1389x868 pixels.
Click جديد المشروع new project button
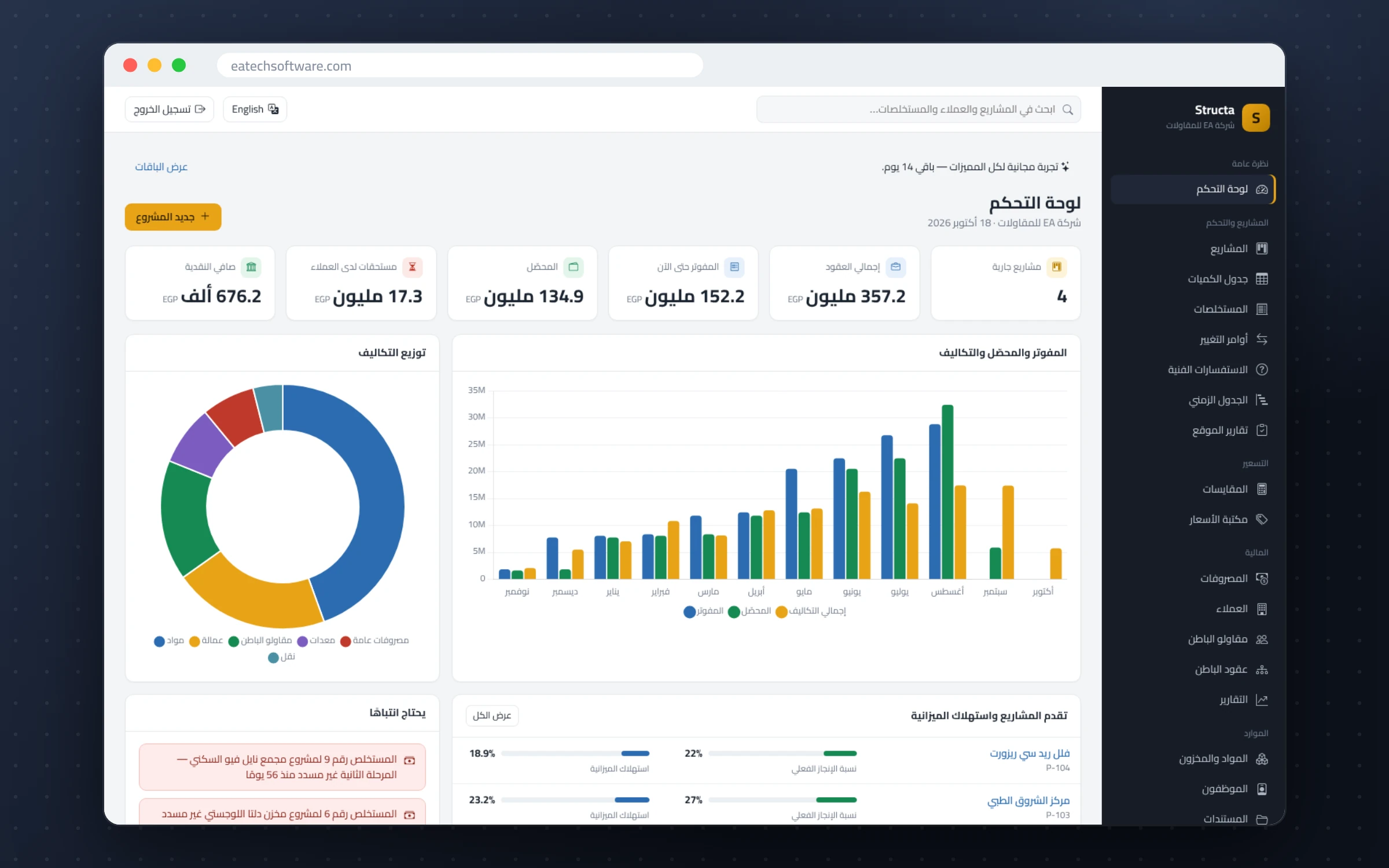click(x=173, y=217)
